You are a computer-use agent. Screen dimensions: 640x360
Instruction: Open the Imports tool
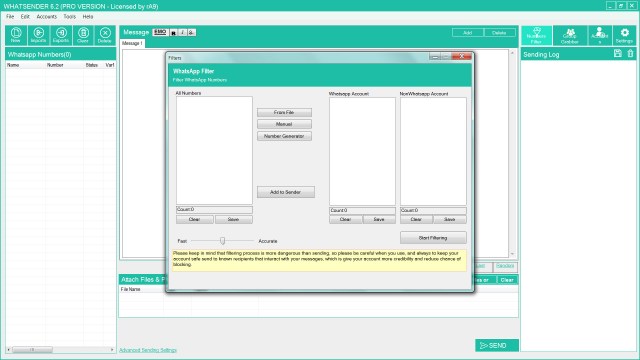click(38, 35)
